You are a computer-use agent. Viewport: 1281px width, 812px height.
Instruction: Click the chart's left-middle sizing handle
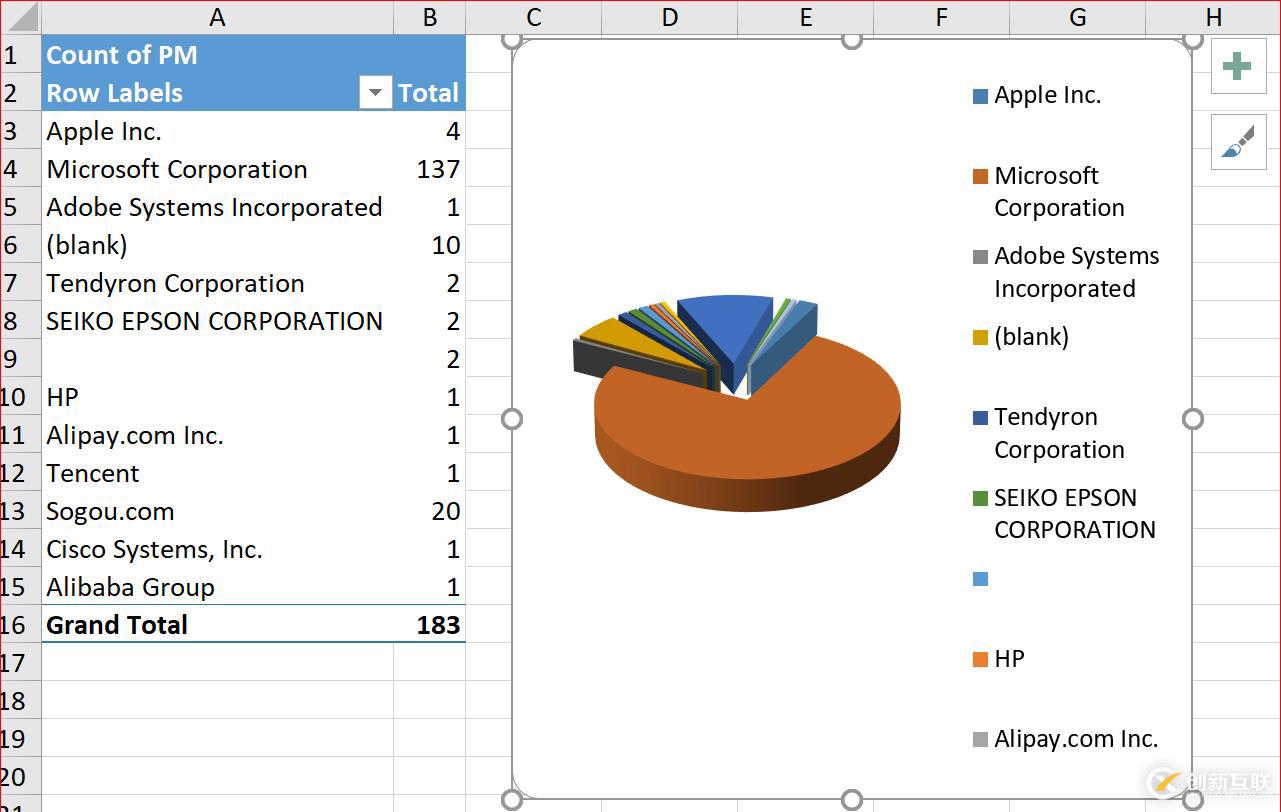pos(512,419)
